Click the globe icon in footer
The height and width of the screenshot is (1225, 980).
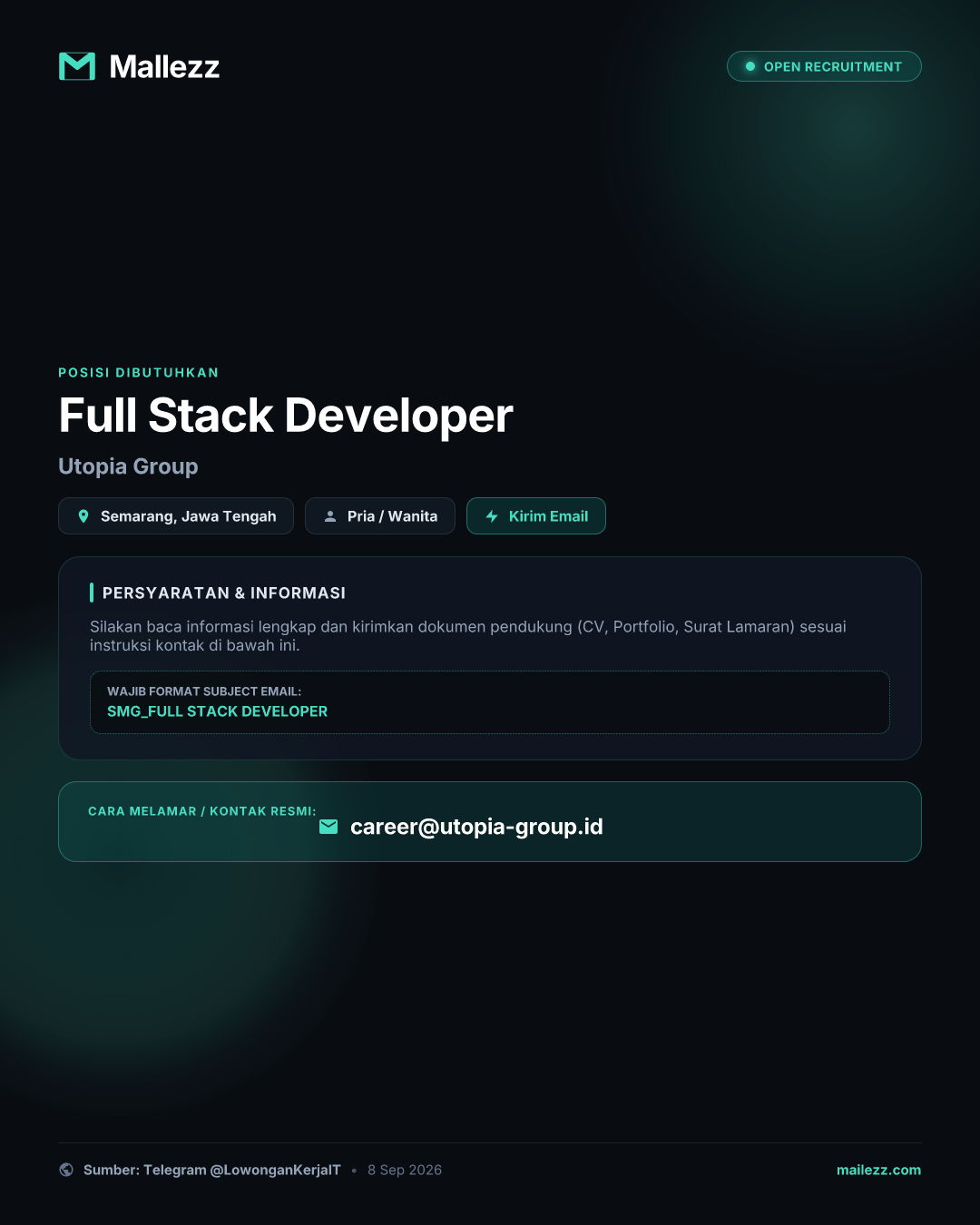[x=66, y=1170]
